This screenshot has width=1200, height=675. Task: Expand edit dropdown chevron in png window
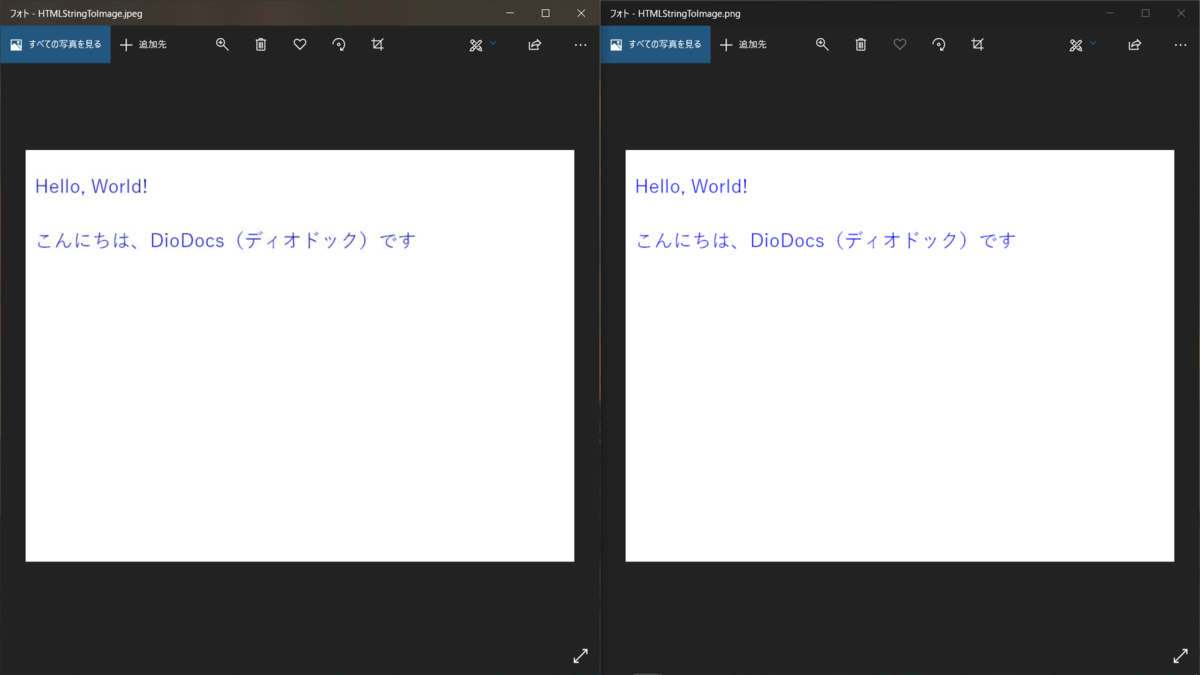pyautogui.click(x=1093, y=43)
